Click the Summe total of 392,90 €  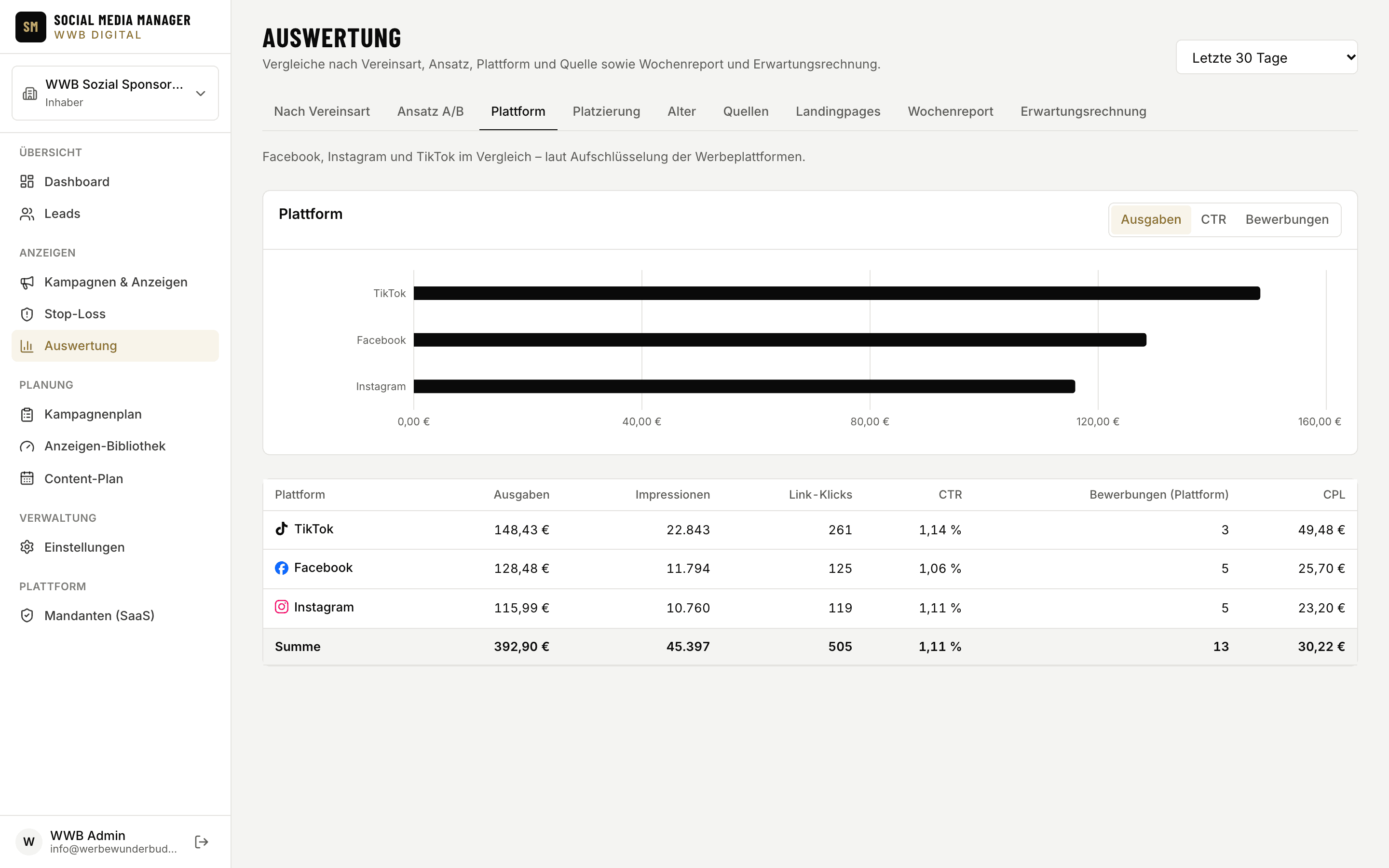[521, 646]
